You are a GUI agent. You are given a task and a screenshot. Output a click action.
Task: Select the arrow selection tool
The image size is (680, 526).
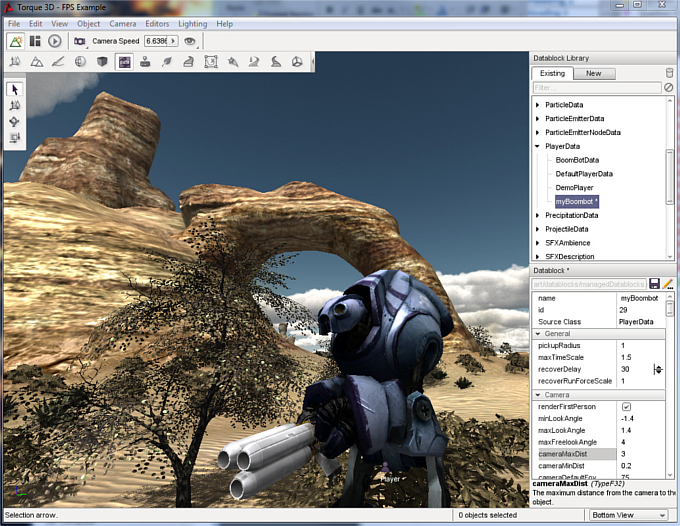tap(15, 89)
